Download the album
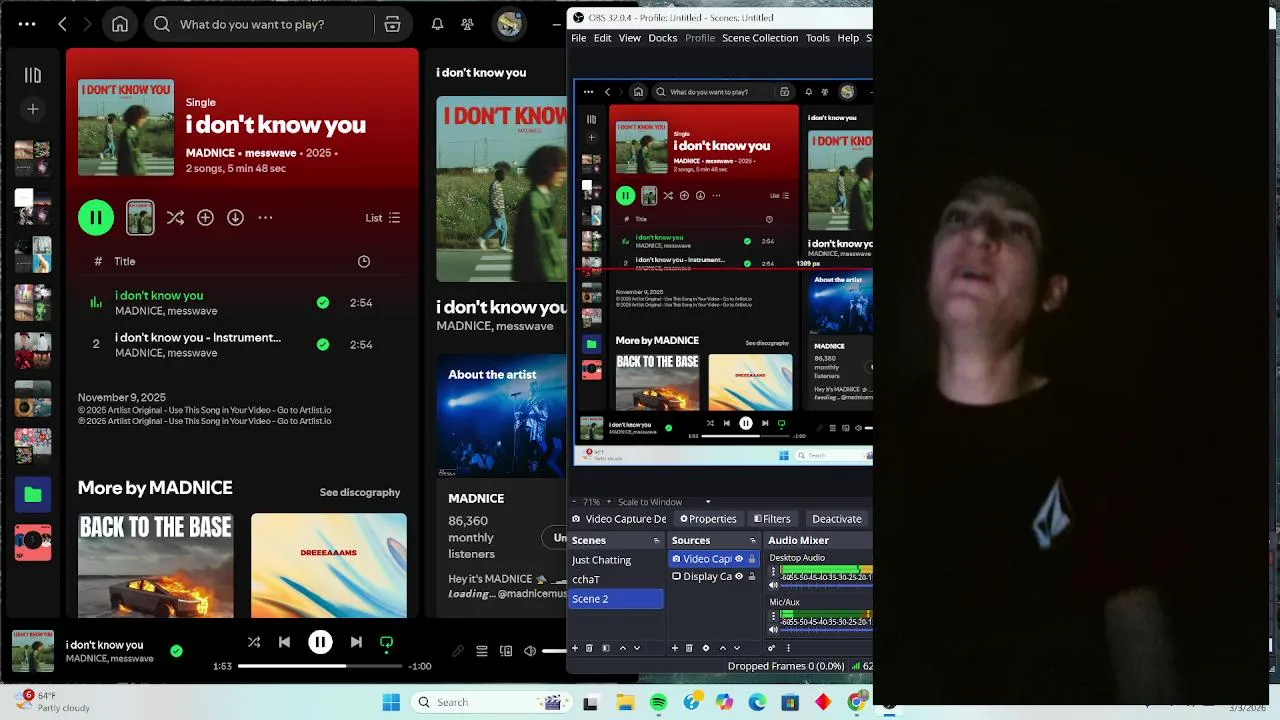Viewport: 1280px width, 720px height. [235, 217]
